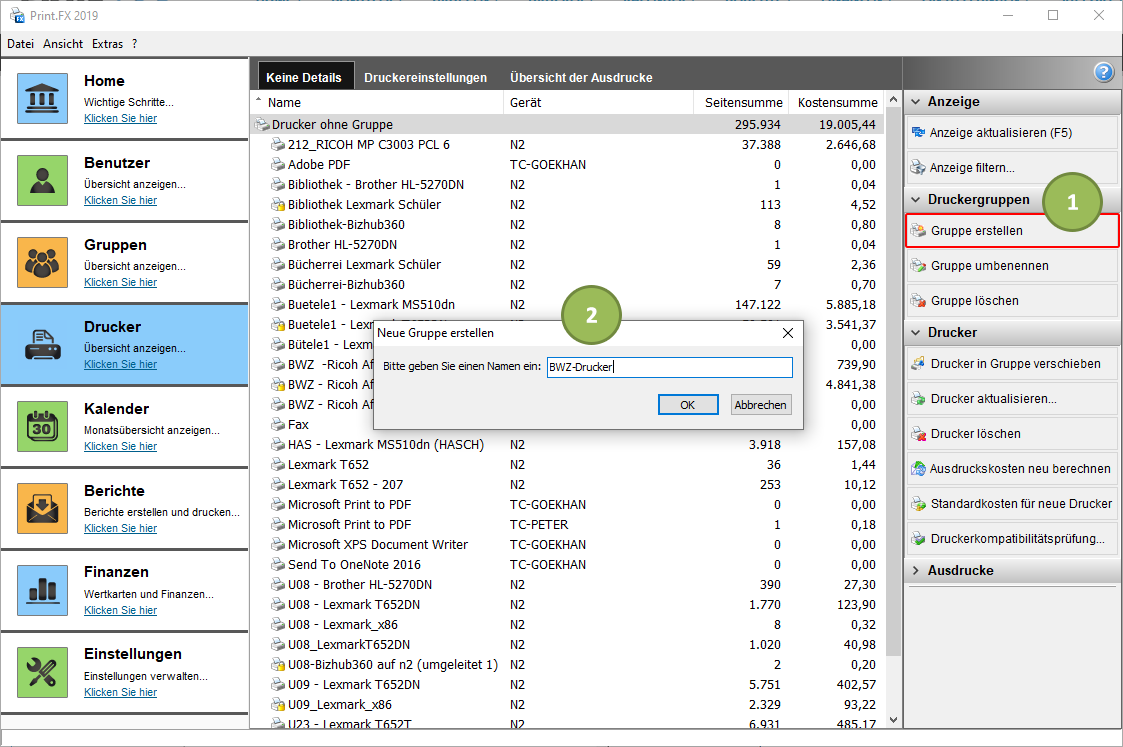Click the Gruppe umbenennen icon
Image resolution: width=1123 pixels, height=747 pixels.
[x=918, y=266]
